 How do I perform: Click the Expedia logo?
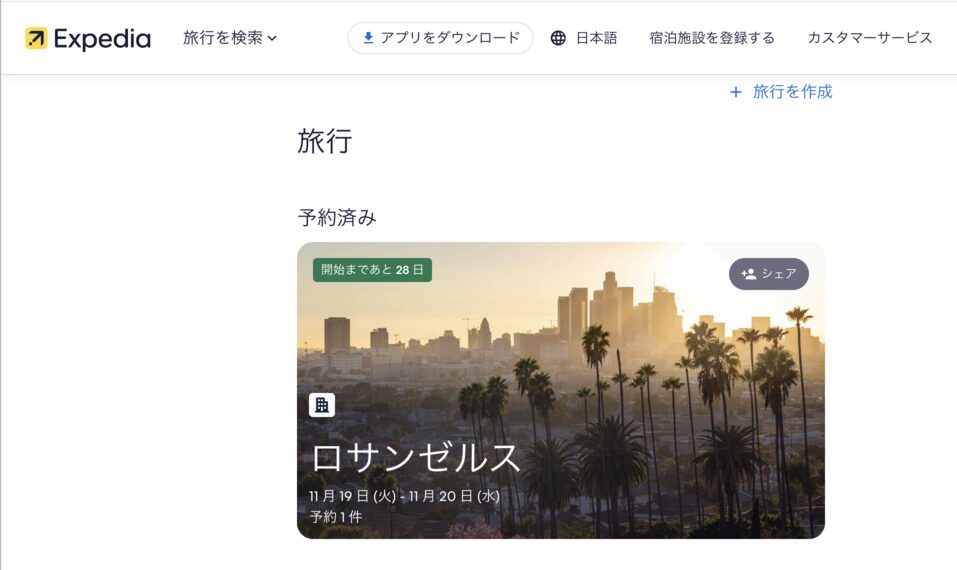click(88, 38)
